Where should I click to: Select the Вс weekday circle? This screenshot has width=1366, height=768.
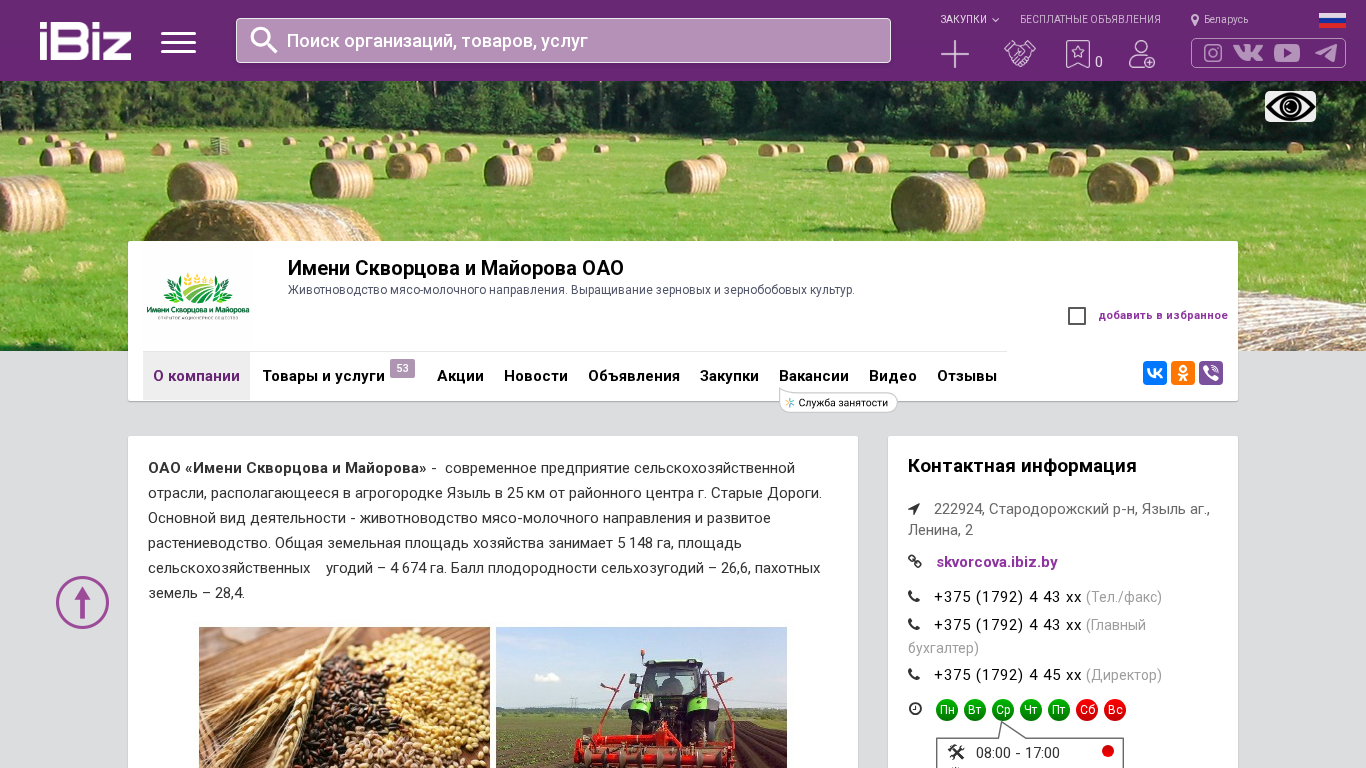1115,710
